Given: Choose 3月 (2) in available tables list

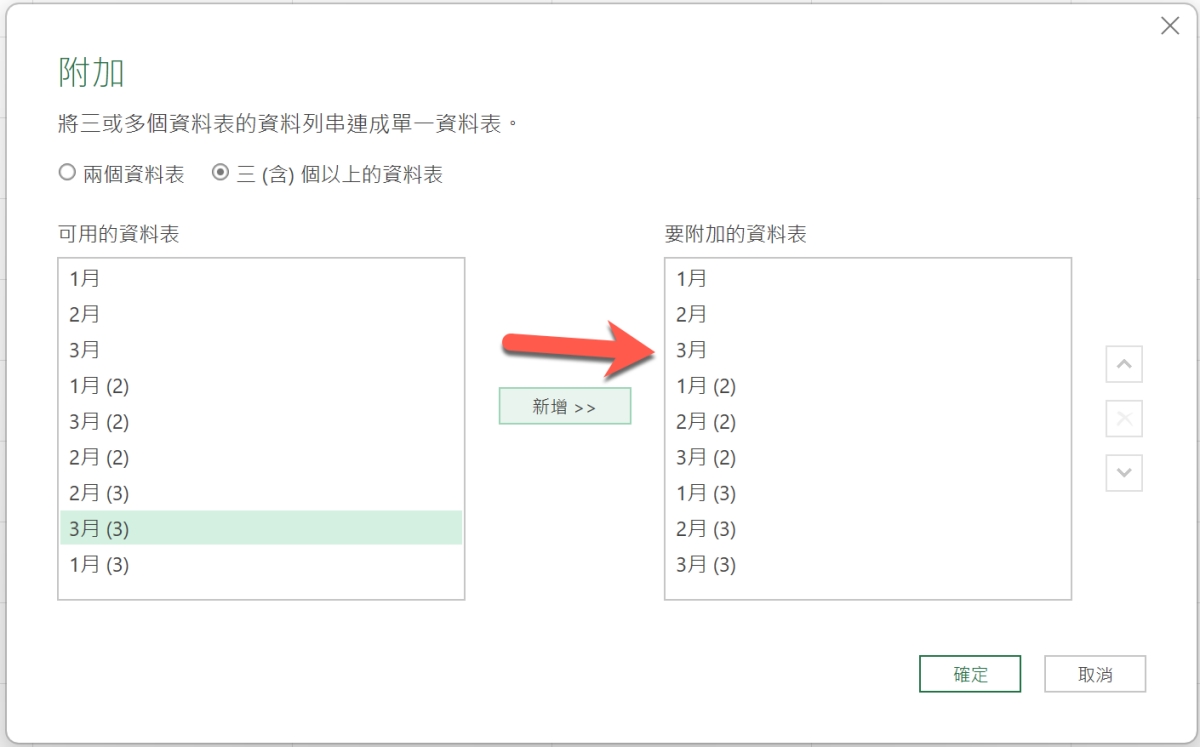Looking at the screenshot, I should click(x=99, y=422).
